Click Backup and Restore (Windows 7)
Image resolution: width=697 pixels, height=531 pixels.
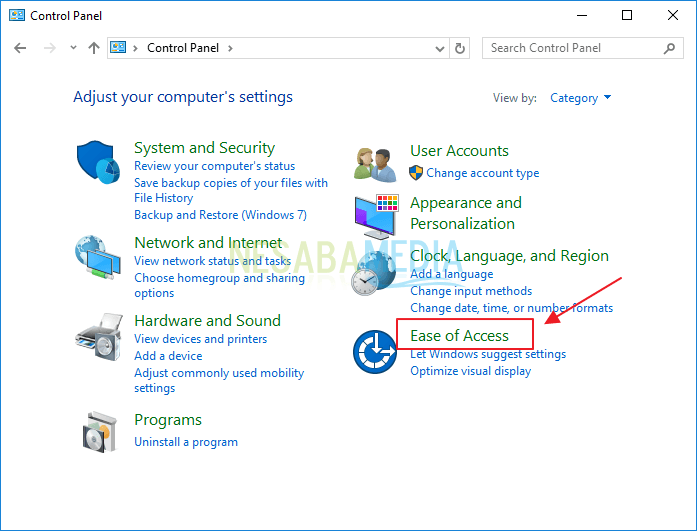tap(220, 215)
